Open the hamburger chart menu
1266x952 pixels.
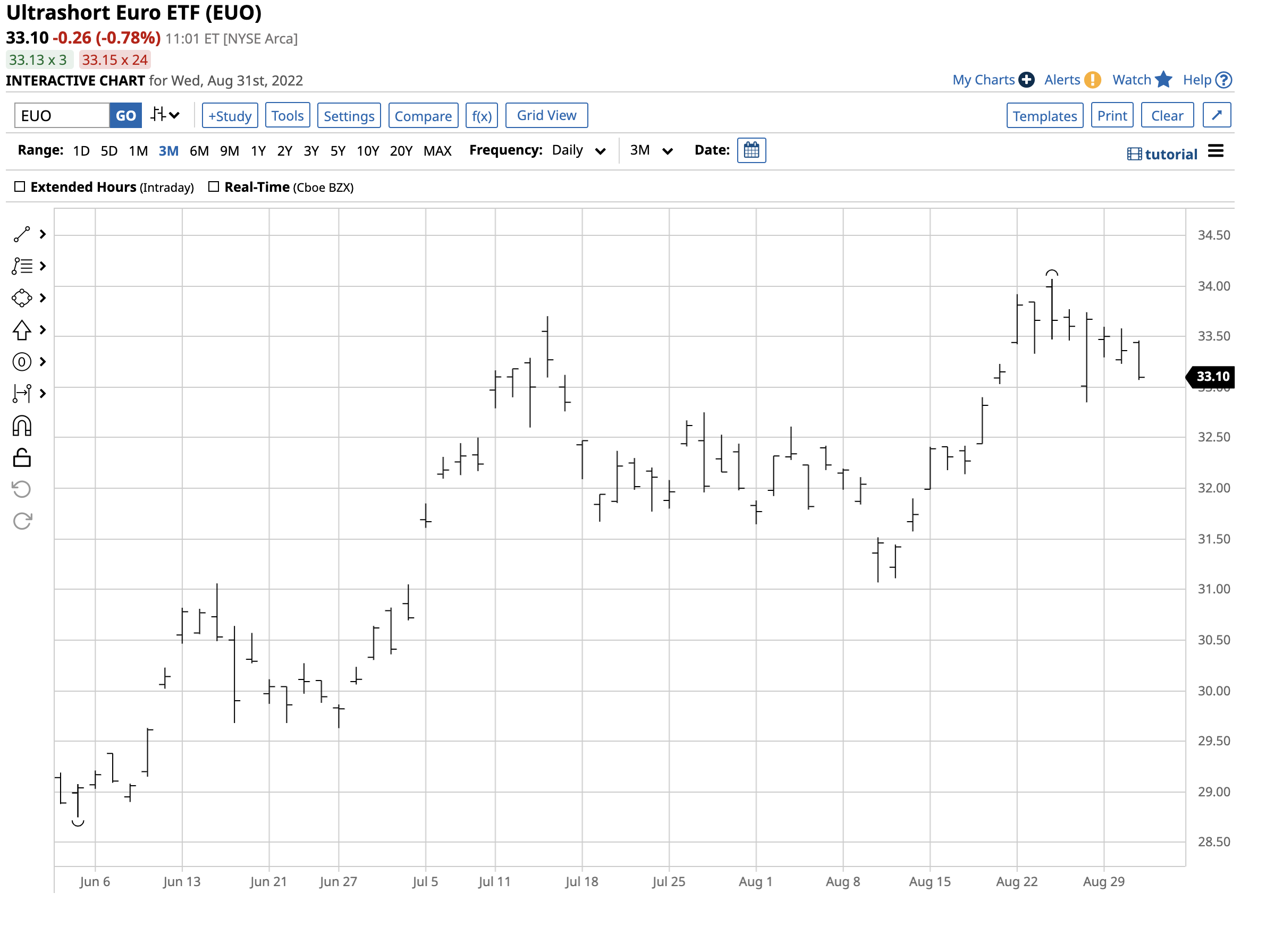[1216, 151]
